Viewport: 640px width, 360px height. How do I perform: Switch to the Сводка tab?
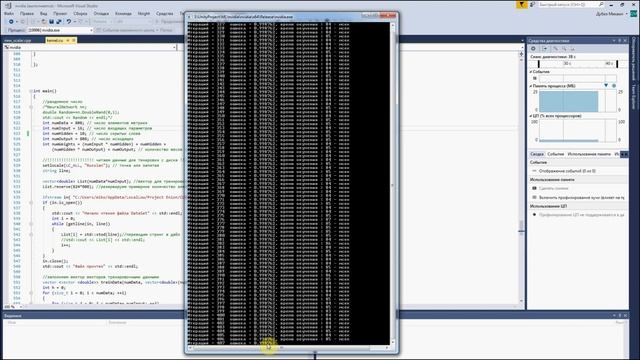(537, 154)
